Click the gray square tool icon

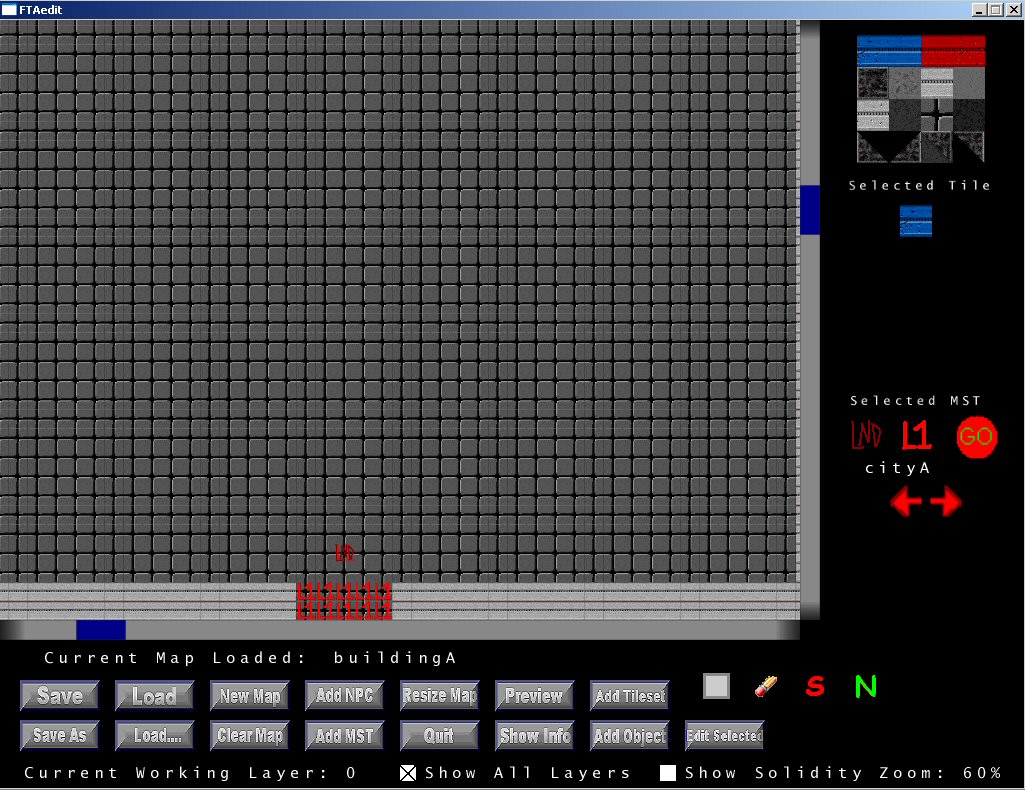[x=716, y=686]
